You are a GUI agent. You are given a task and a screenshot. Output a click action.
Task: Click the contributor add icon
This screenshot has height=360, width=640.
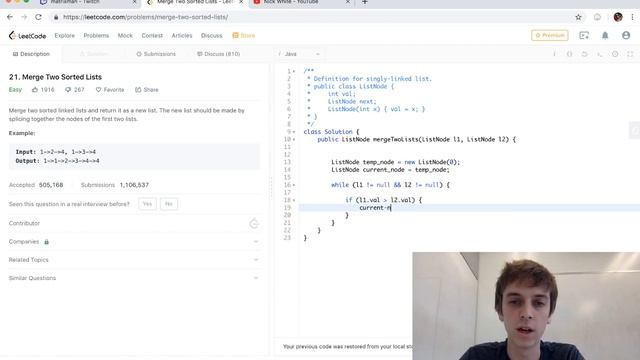(x=254, y=224)
